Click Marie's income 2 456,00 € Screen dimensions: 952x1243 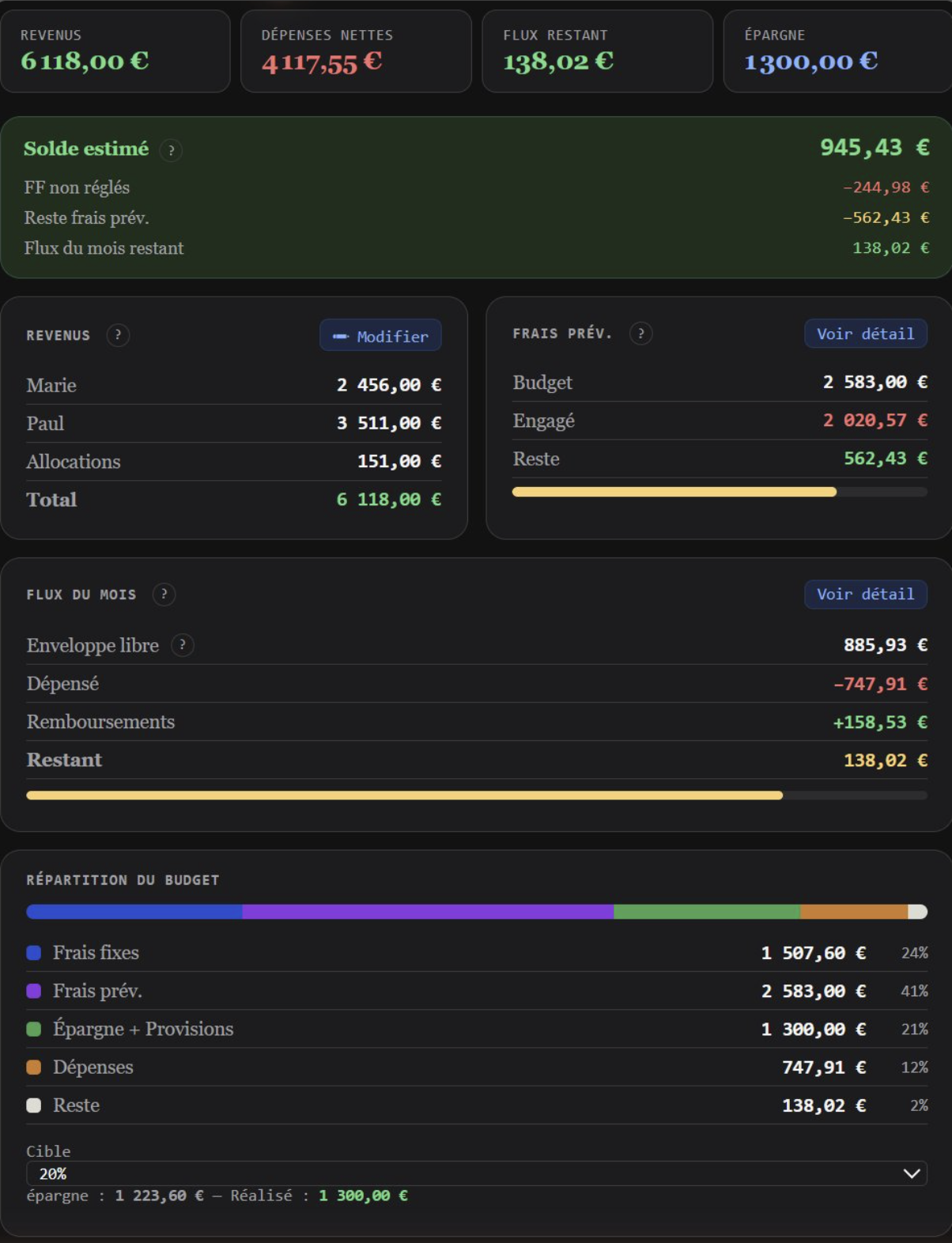388,385
